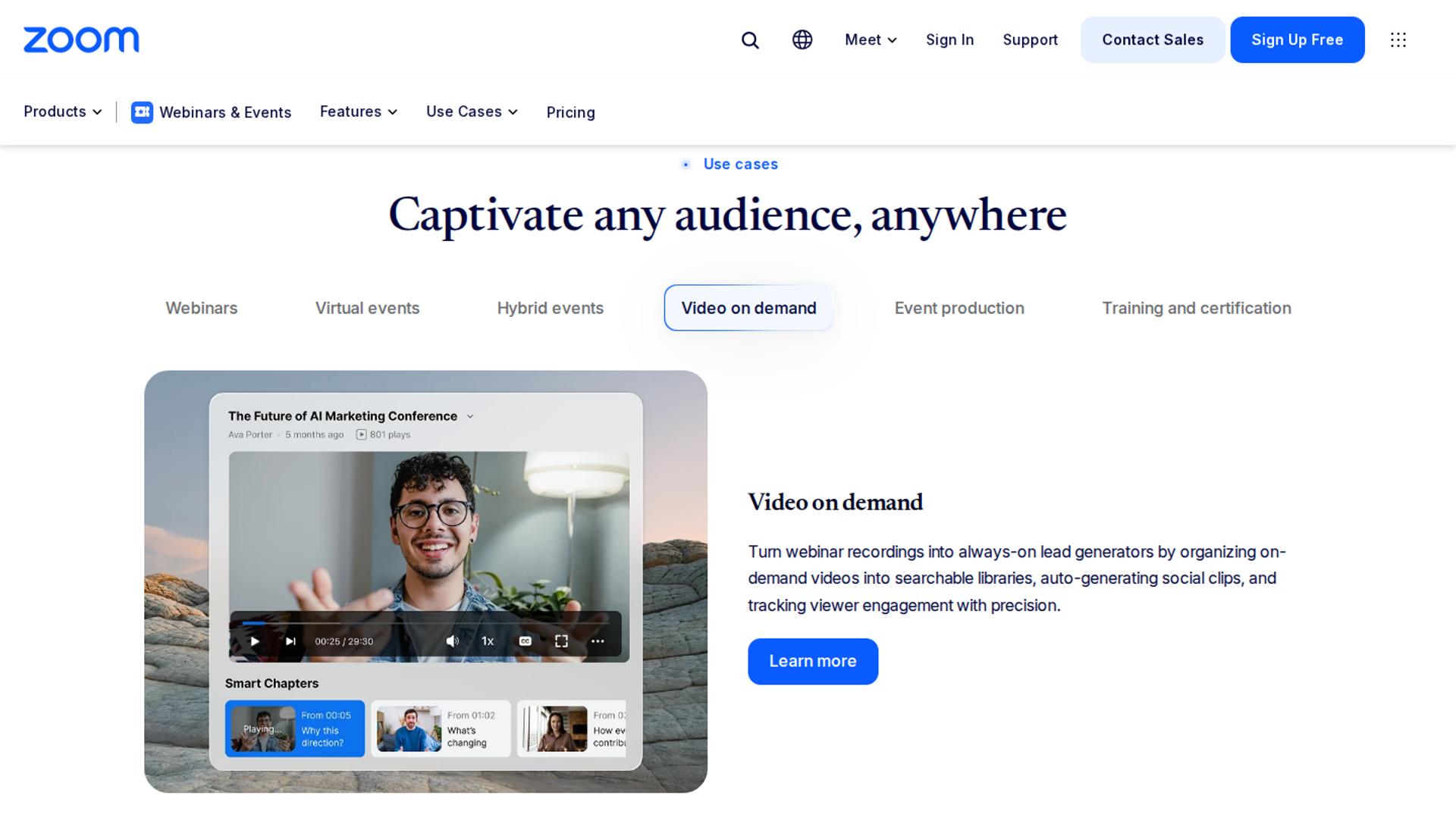The width and height of the screenshot is (1456, 824).
Task: Switch to Event production tab
Action: pos(959,308)
